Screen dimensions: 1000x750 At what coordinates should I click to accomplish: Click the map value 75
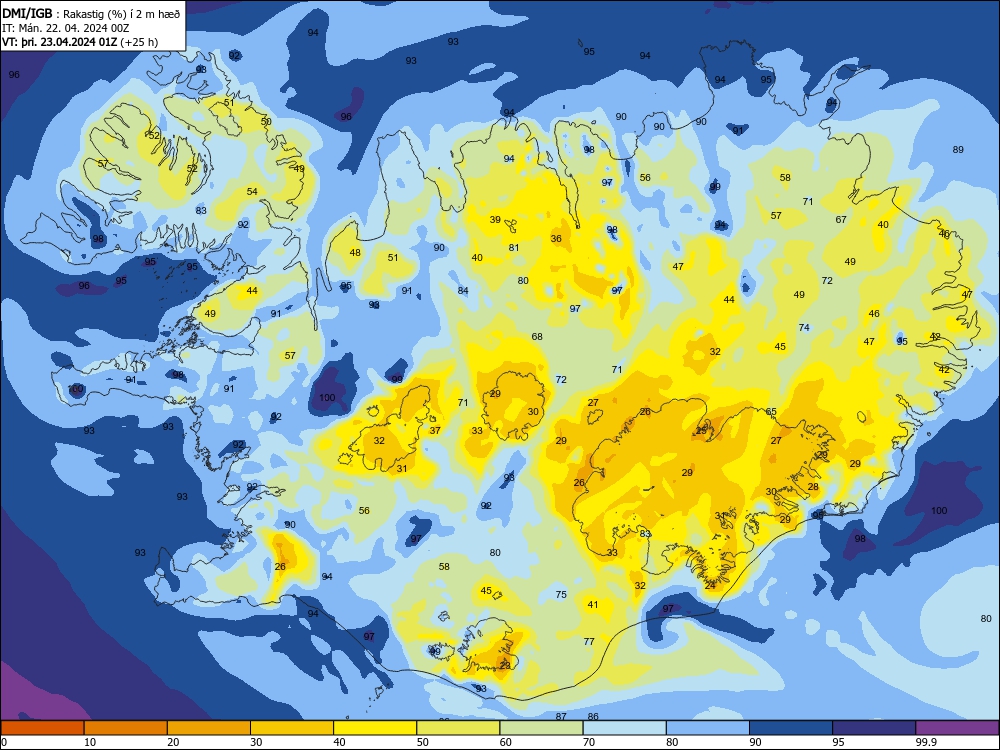561,594
